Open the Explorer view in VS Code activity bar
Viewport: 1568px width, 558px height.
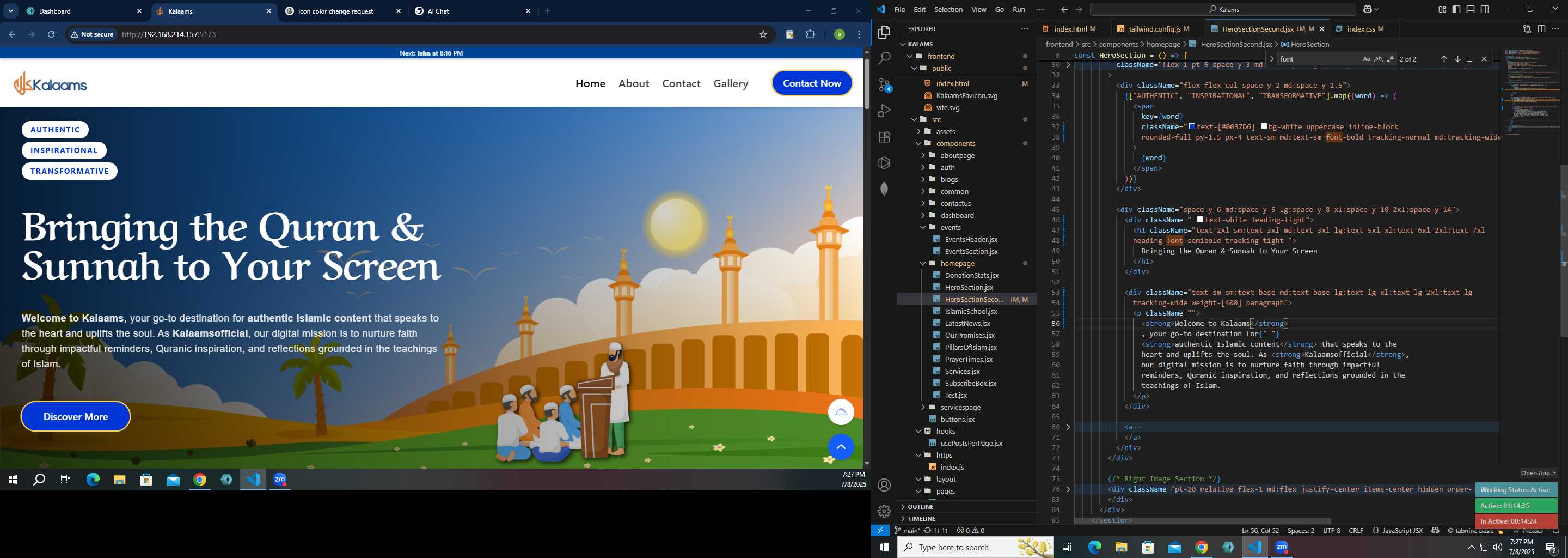pos(884,32)
